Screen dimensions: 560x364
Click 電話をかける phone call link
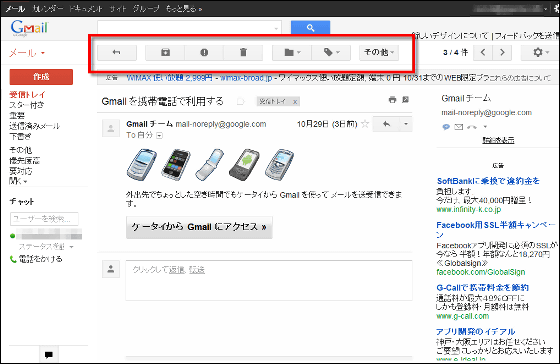[40, 259]
